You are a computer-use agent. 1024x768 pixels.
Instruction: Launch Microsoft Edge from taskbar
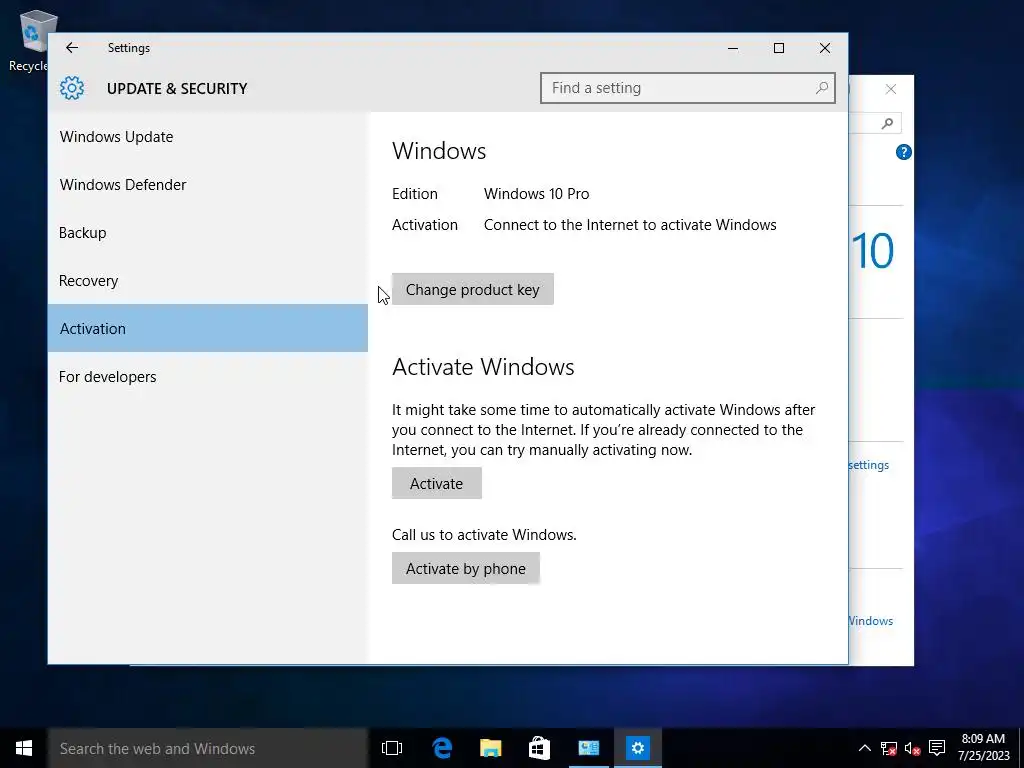pos(442,748)
